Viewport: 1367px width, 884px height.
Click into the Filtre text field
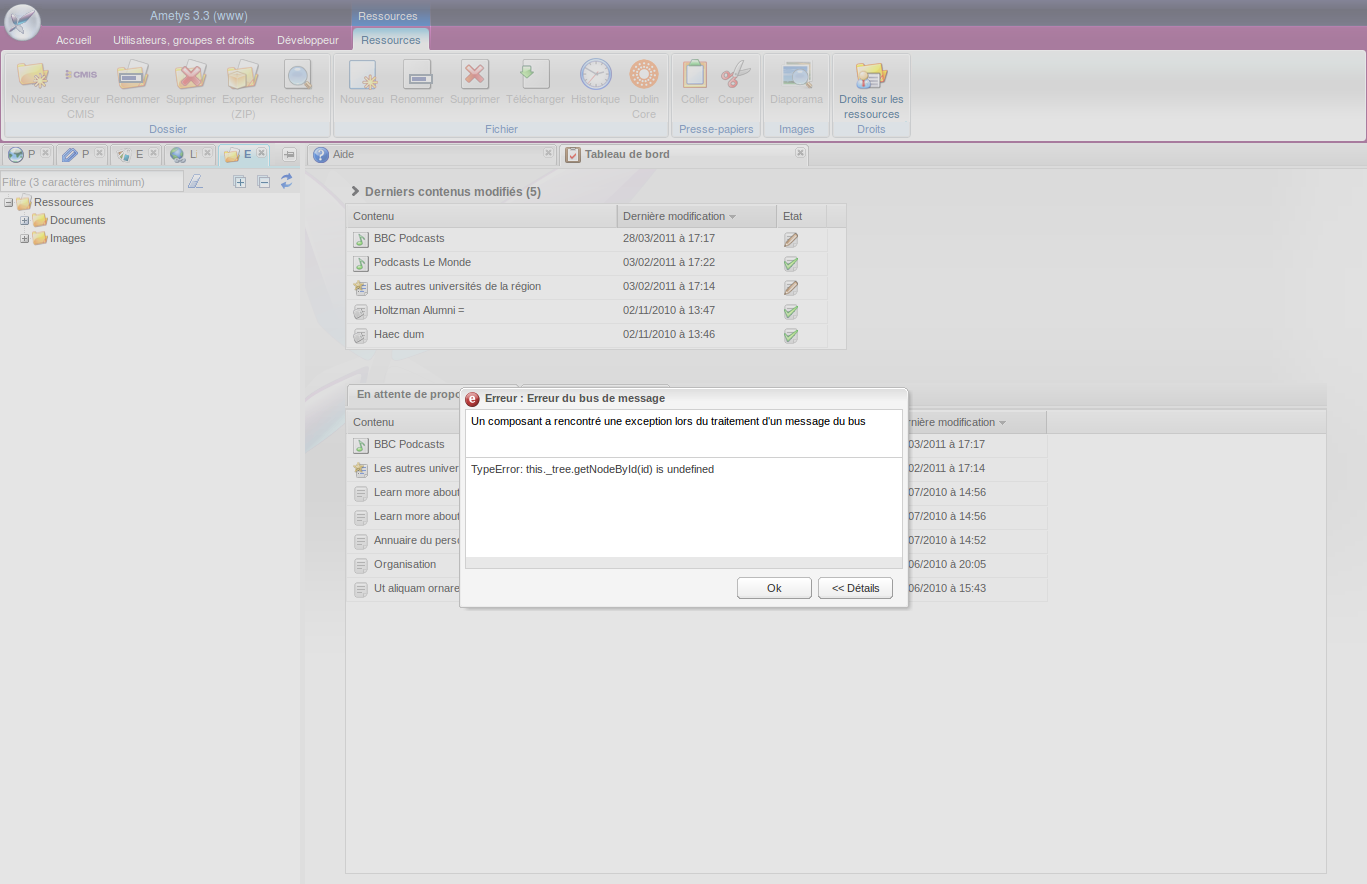coord(91,182)
